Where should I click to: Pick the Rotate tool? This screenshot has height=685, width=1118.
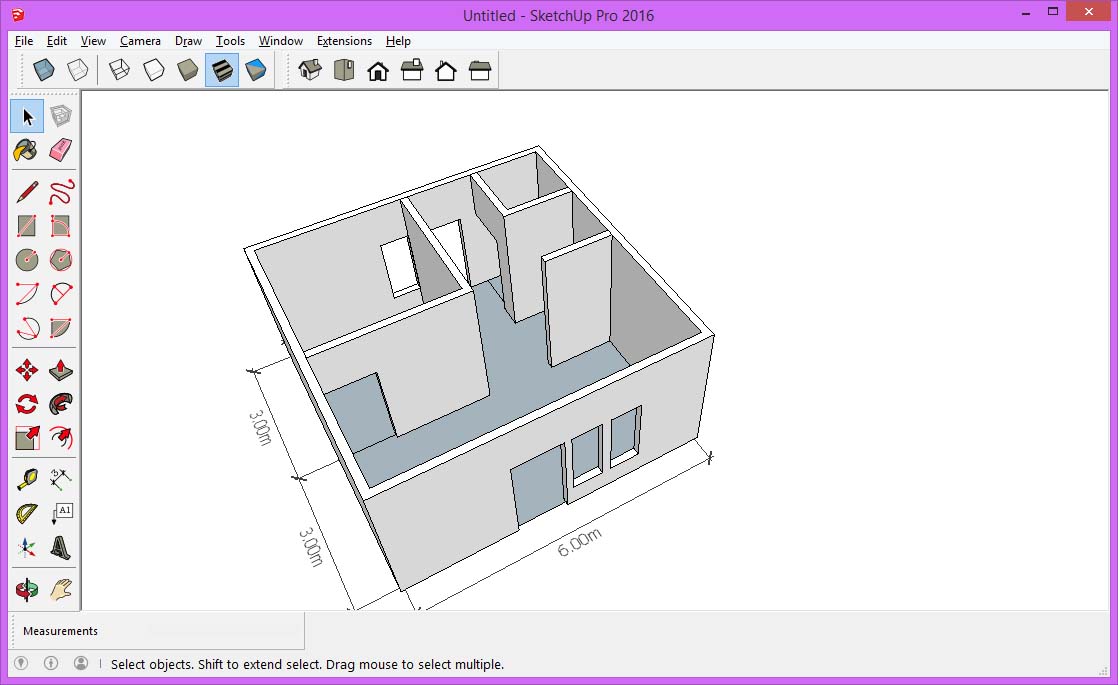click(26, 403)
